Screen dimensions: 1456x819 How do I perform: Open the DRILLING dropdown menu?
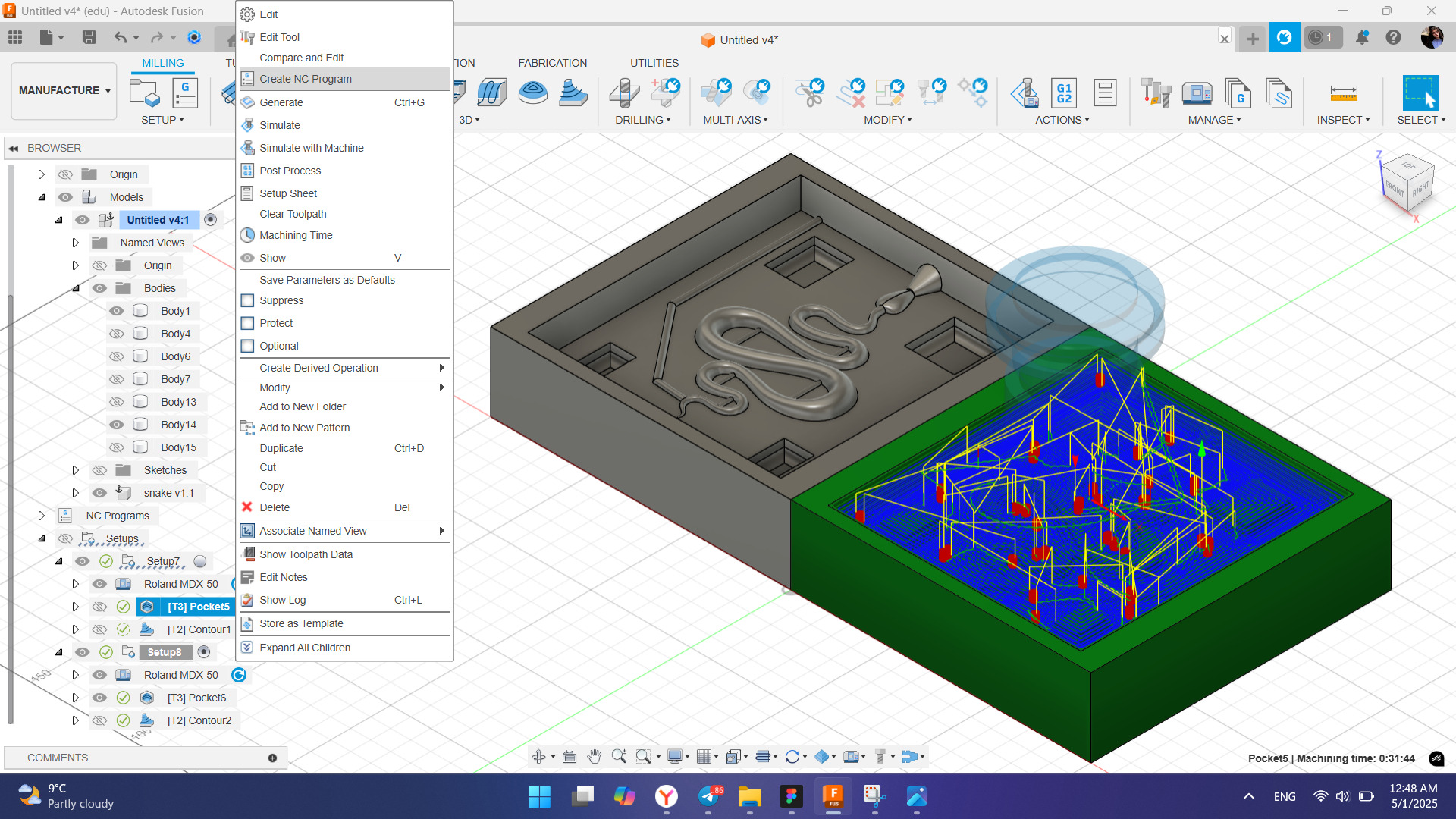[642, 120]
